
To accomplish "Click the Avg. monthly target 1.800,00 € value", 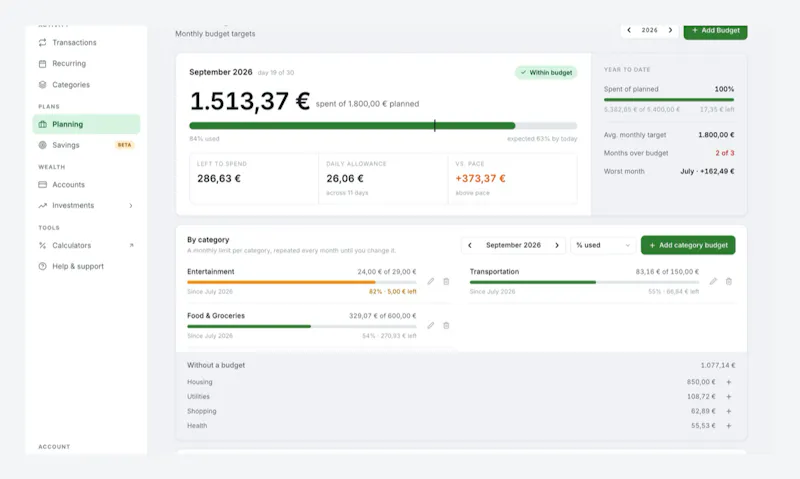I will (x=716, y=135).
